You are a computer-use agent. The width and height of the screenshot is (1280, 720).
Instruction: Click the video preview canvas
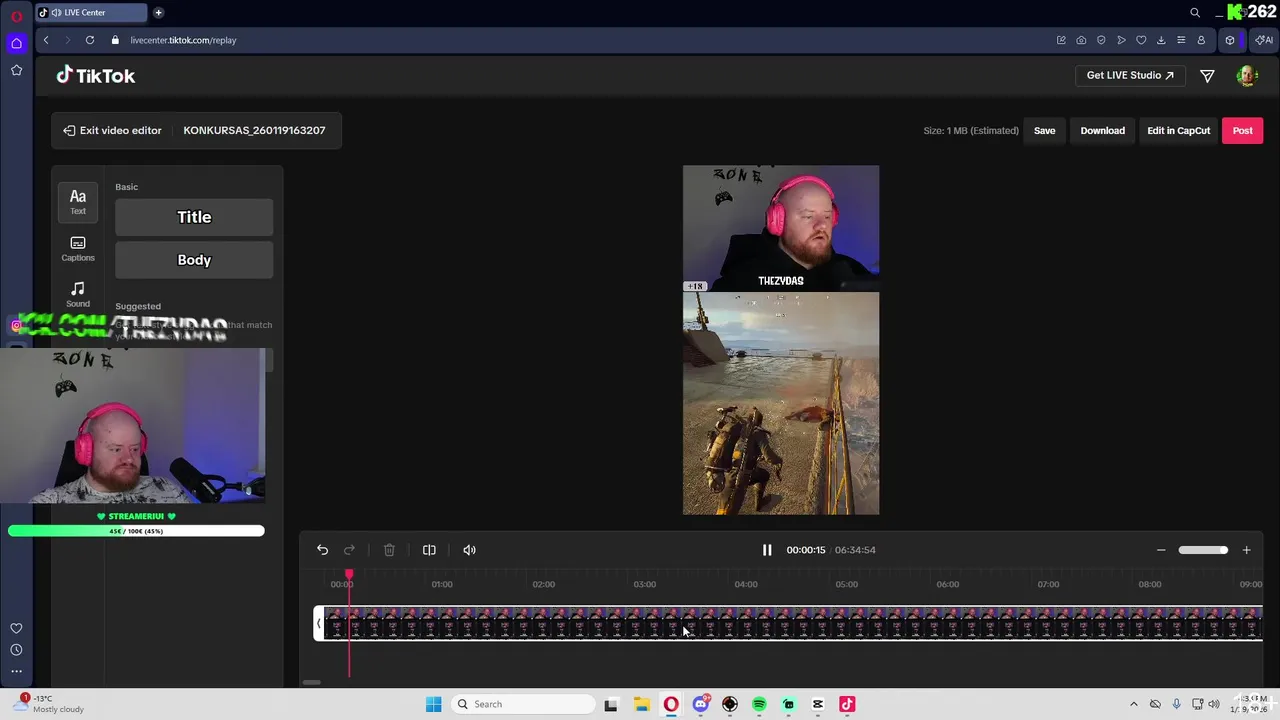pyautogui.click(x=781, y=340)
